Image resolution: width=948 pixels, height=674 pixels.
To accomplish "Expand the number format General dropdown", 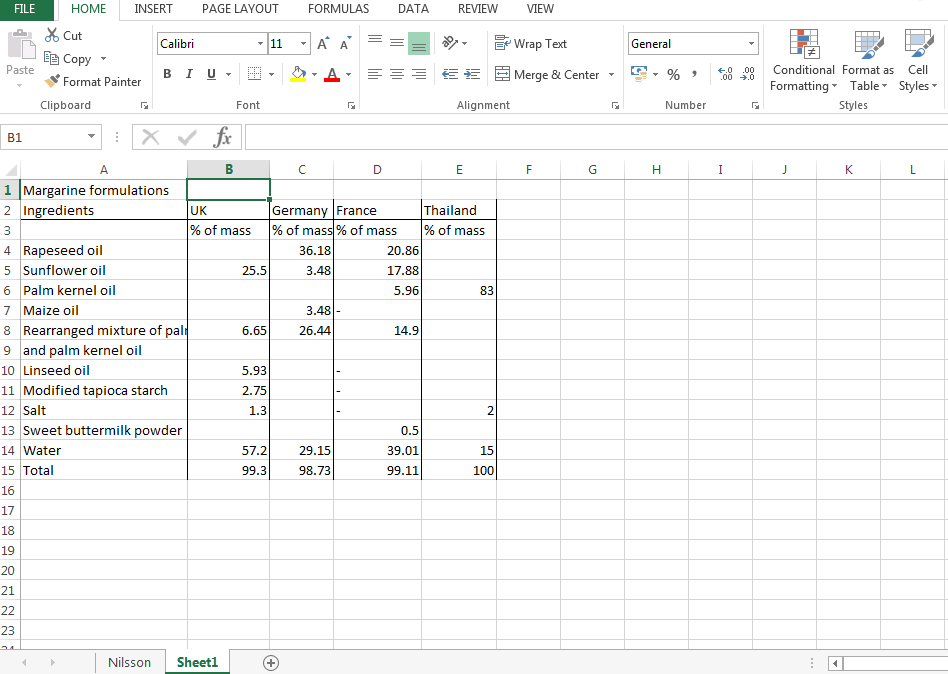I will point(751,44).
